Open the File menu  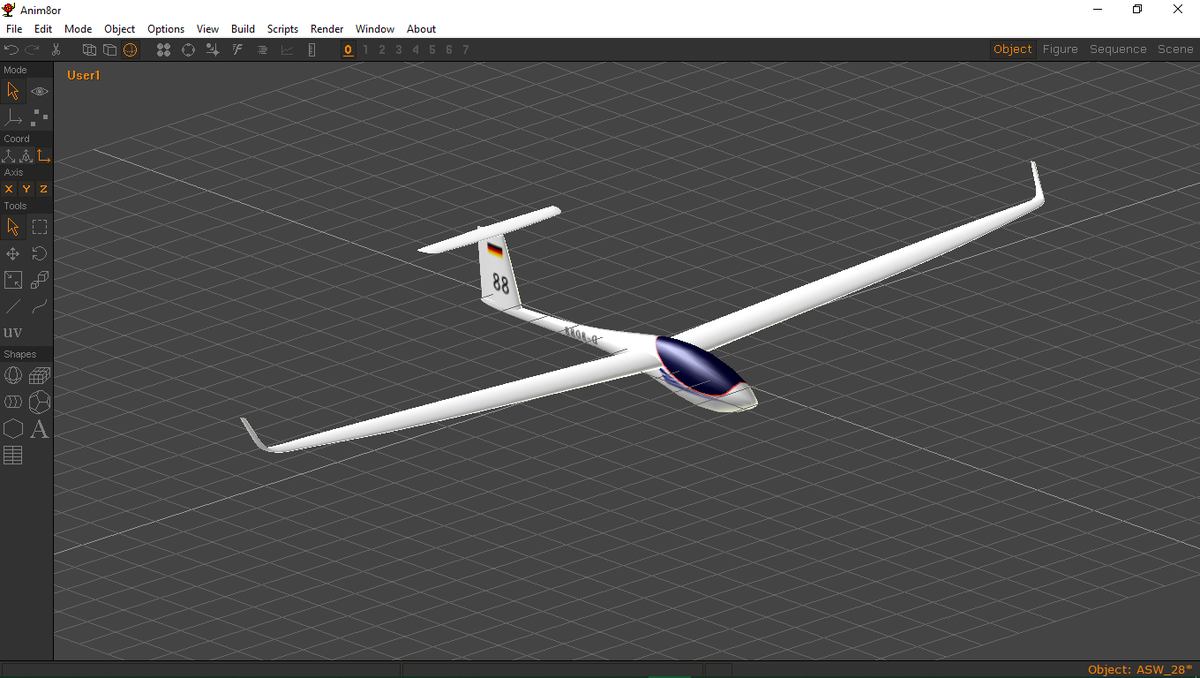pos(14,29)
